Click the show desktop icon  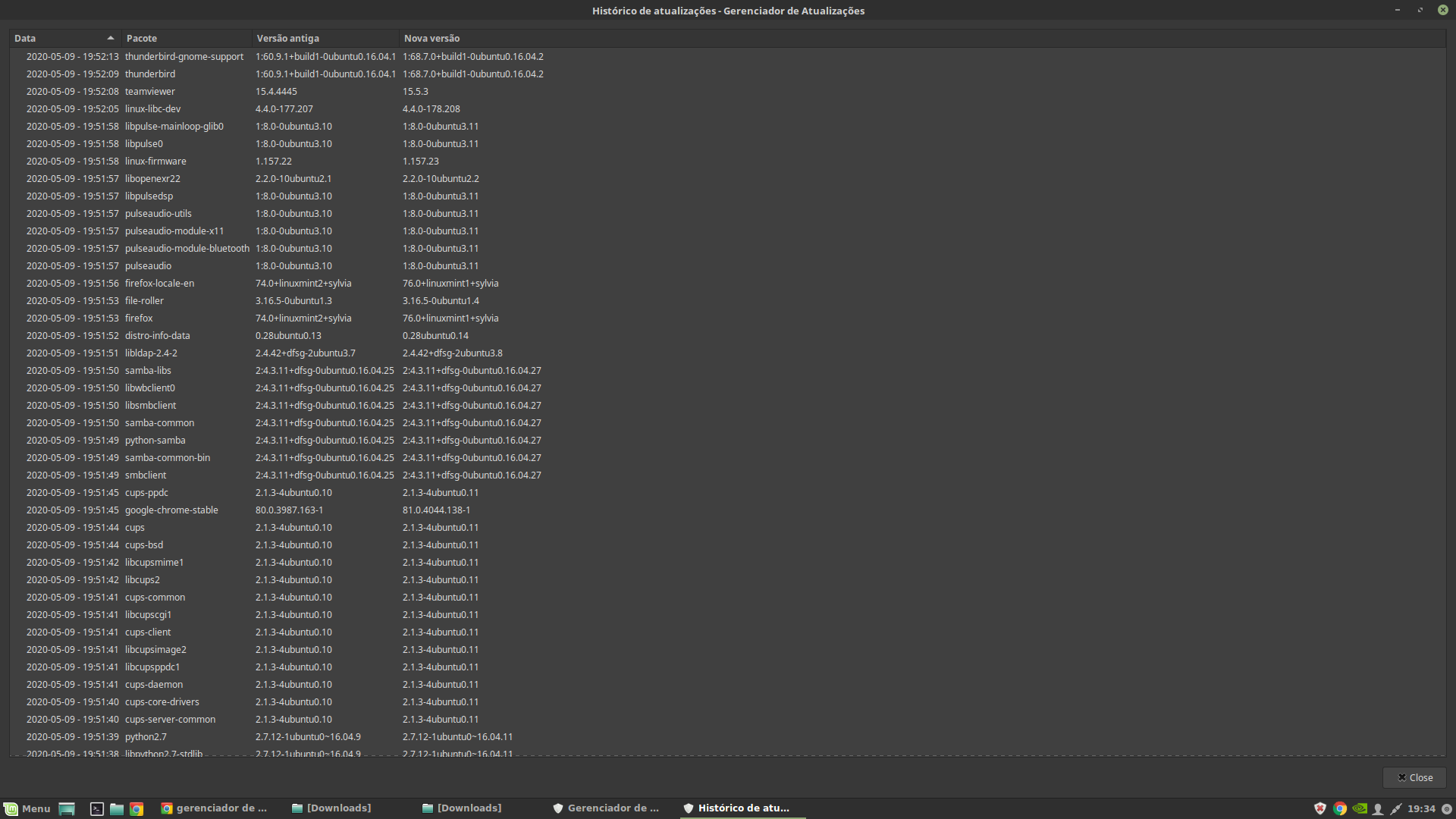pos(67,808)
